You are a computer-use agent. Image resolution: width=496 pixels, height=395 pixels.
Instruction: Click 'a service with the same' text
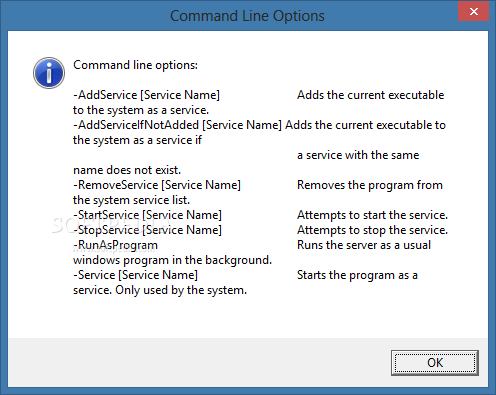358,155
